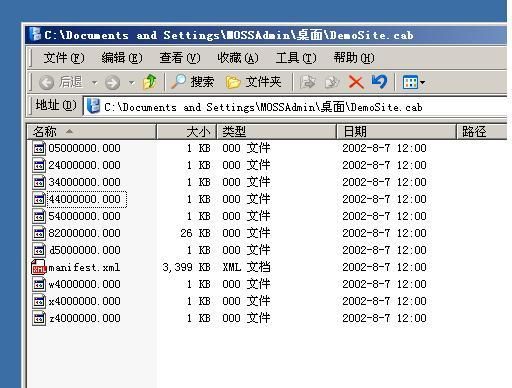The height and width of the screenshot is (388, 512).
Task: Open the 工具(T) menu
Action: pyautogui.click(x=296, y=58)
